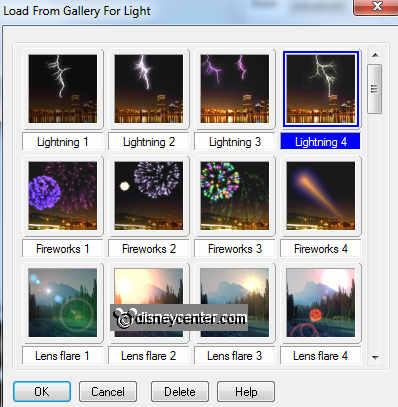Choose the Lightning 2 preset image
Screen dimensions: 398x407
pyautogui.click(x=149, y=89)
